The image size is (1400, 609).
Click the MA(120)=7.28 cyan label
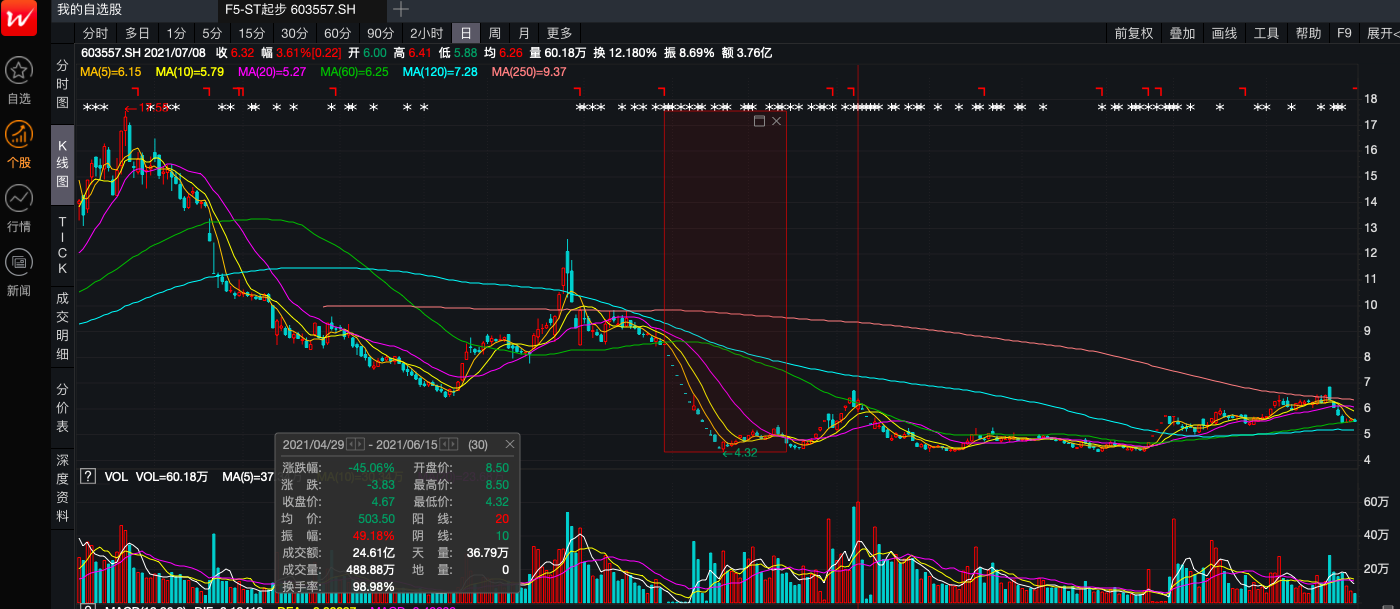[440, 72]
